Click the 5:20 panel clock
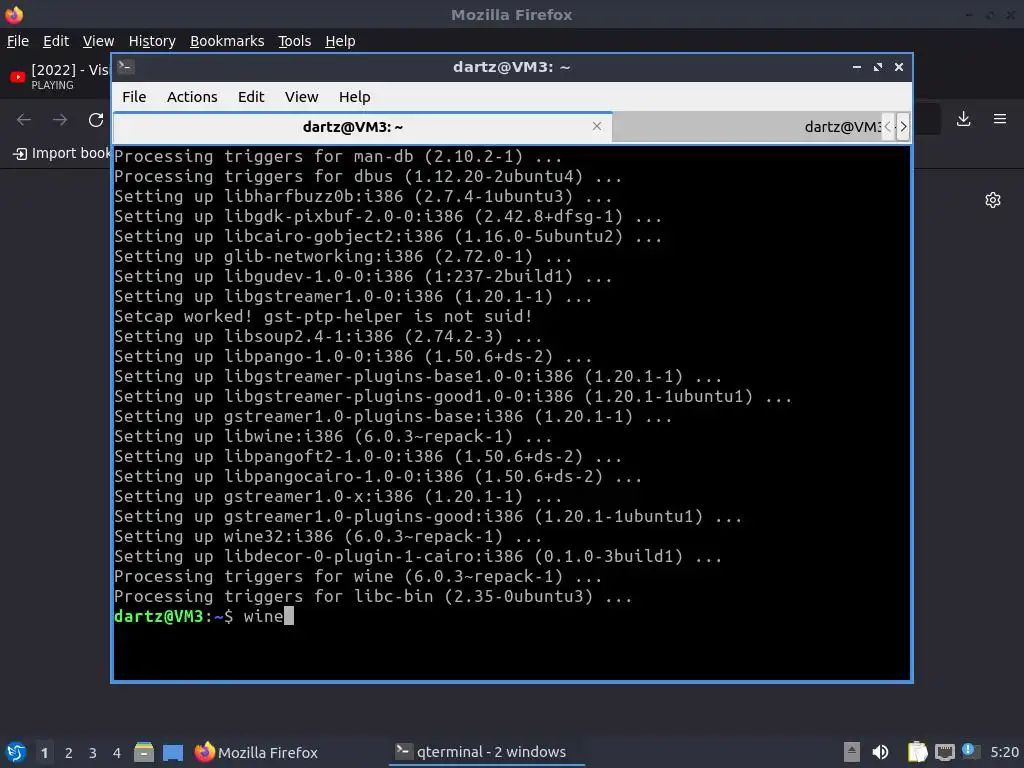 pos(1004,752)
